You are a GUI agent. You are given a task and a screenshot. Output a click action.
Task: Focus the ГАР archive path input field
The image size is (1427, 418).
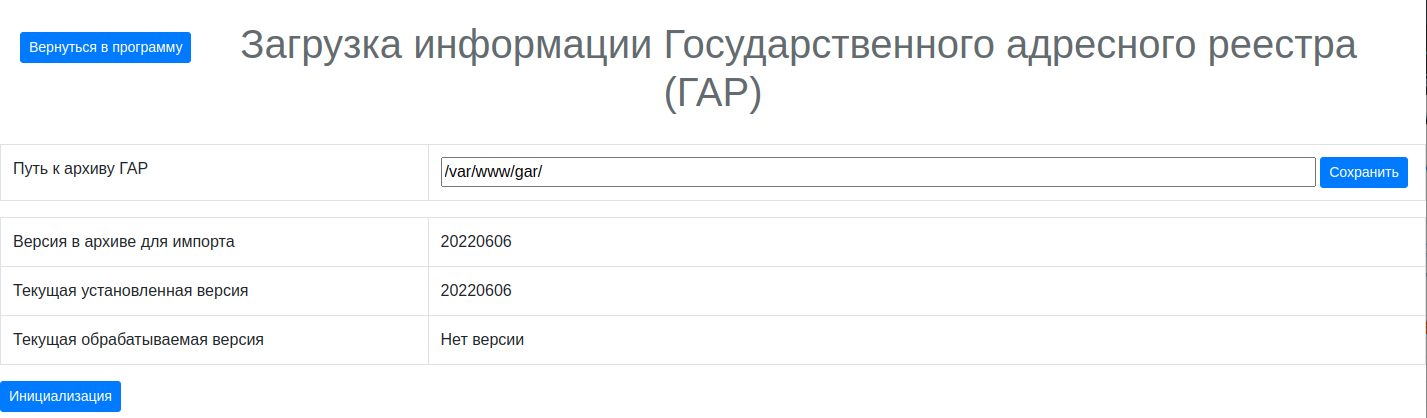coord(877,172)
